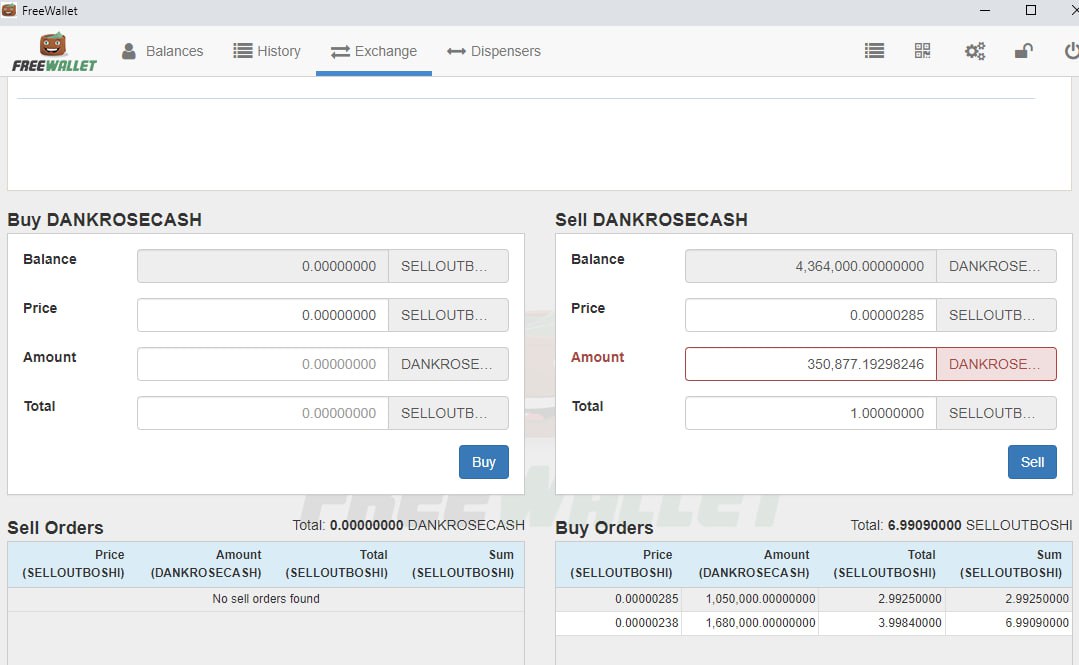This screenshot has width=1079, height=665.
Task: Switch to the Dispensers tab
Action: [x=493, y=51]
